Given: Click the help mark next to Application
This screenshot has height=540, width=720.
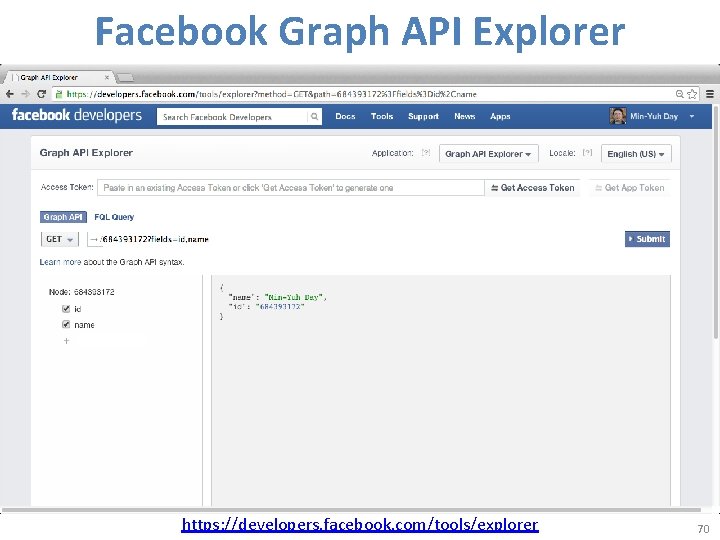Looking at the screenshot, I should 426,153.
